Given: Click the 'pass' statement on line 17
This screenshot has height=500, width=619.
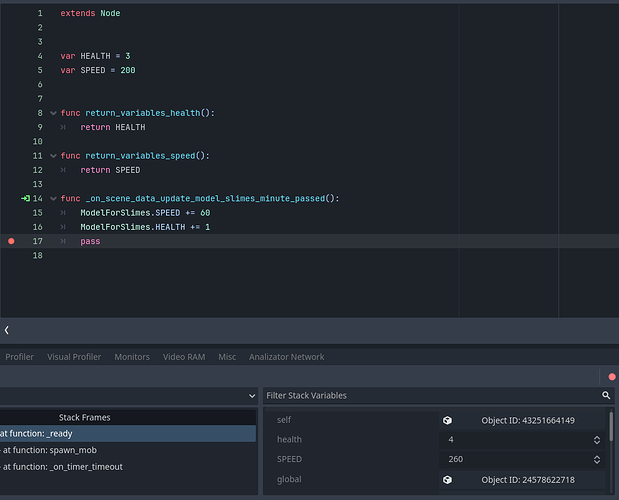Looking at the screenshot, I should click(x=90, y=241).
